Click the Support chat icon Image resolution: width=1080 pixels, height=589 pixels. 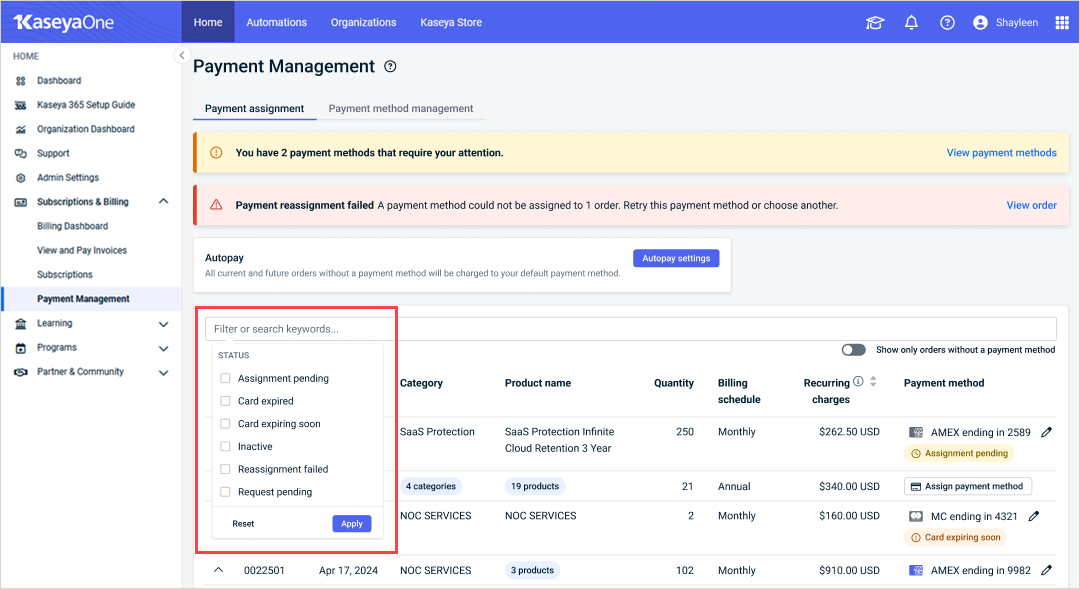(21, 153)
